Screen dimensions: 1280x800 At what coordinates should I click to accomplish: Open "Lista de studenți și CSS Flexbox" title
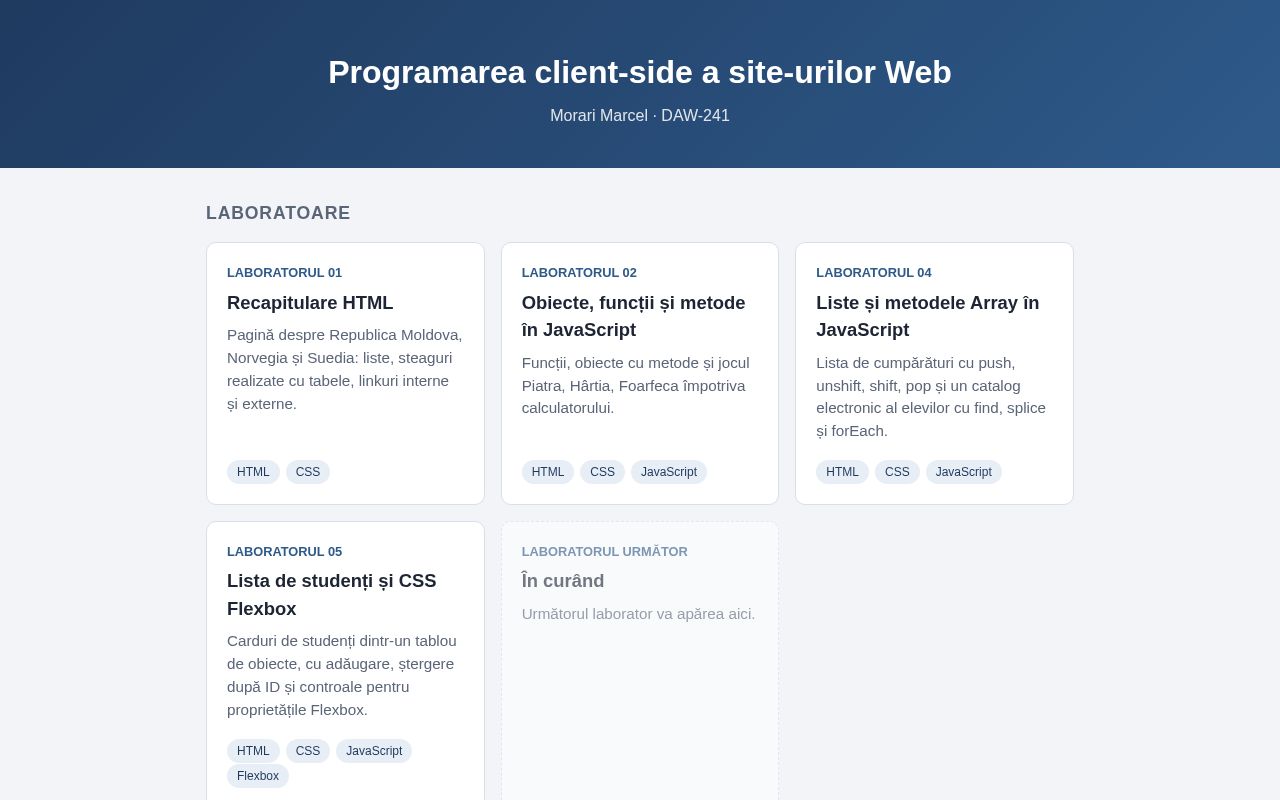click(332, 595)
